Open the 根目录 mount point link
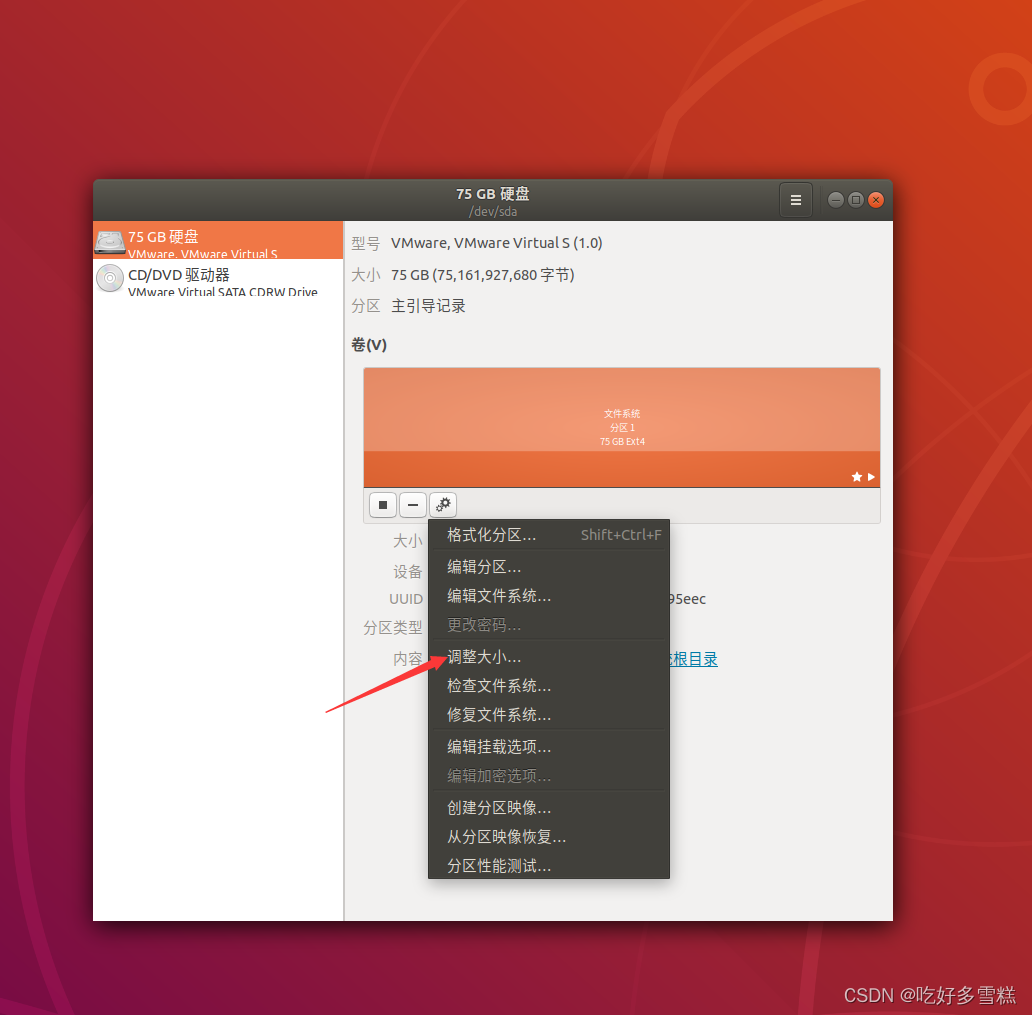The height and width of the screenshot is (1015, 1032). pos(694,659)
